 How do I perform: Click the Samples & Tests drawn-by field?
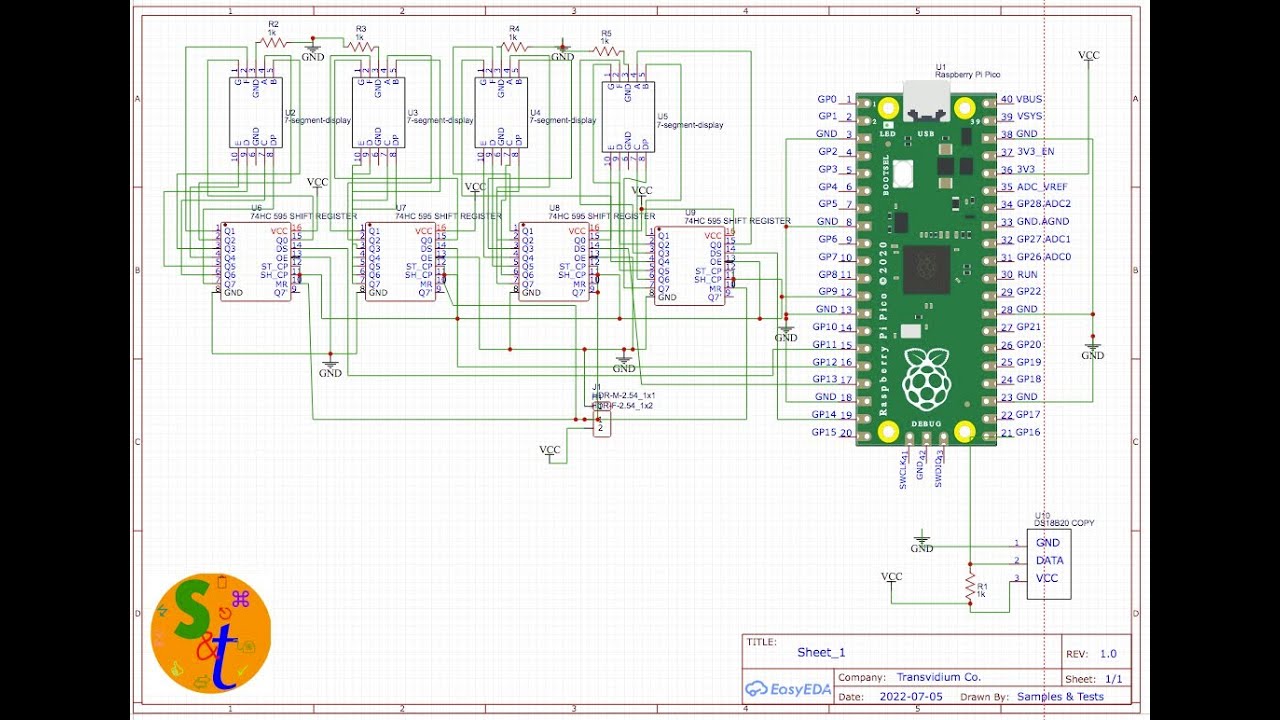pos(1061,696)
